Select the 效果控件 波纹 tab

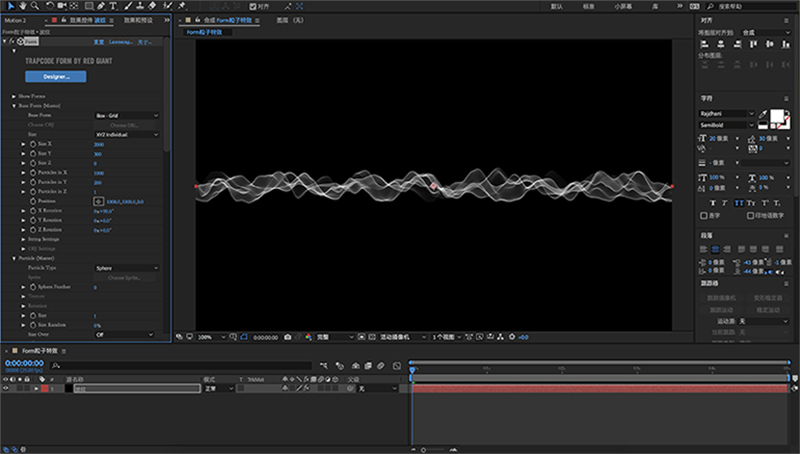(88, 20)
